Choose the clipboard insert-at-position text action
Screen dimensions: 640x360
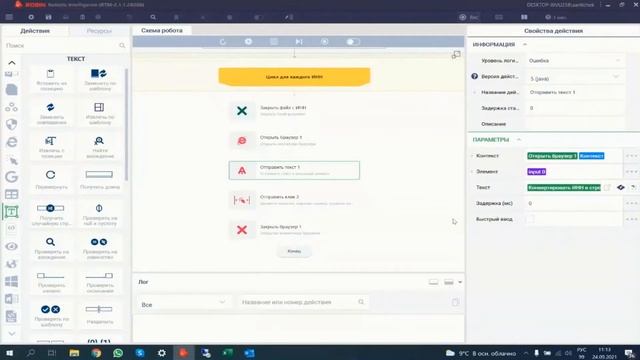(x=51, y=80)
